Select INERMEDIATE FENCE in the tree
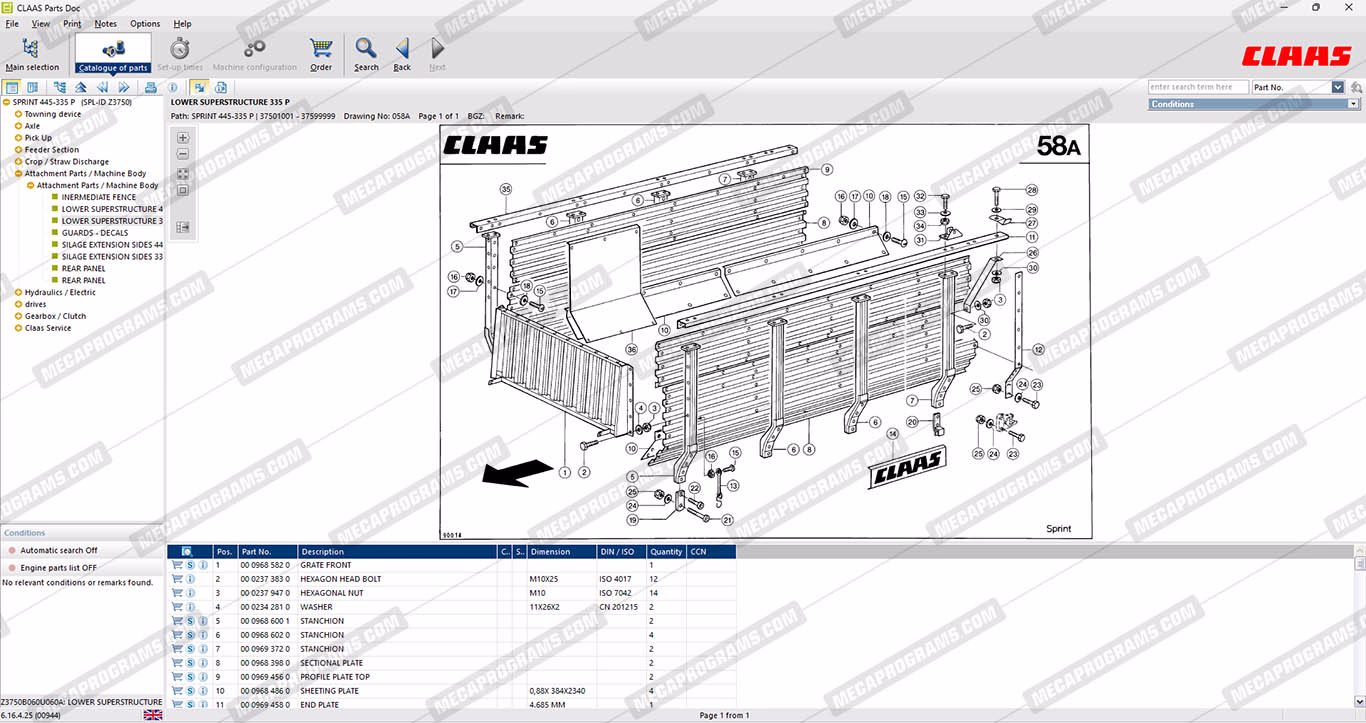 [x=99, y=197]
